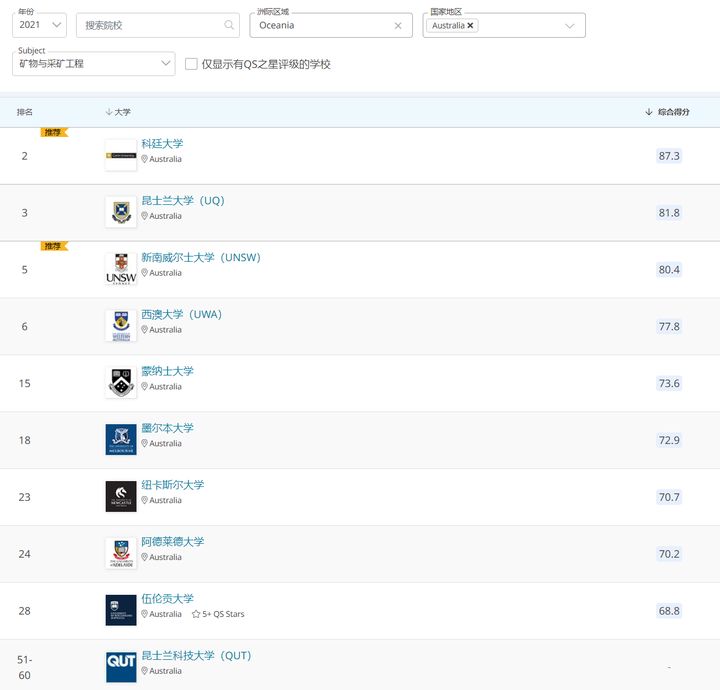
Task: Click the score 73.6 for Monash
Action: click(669, 383)
